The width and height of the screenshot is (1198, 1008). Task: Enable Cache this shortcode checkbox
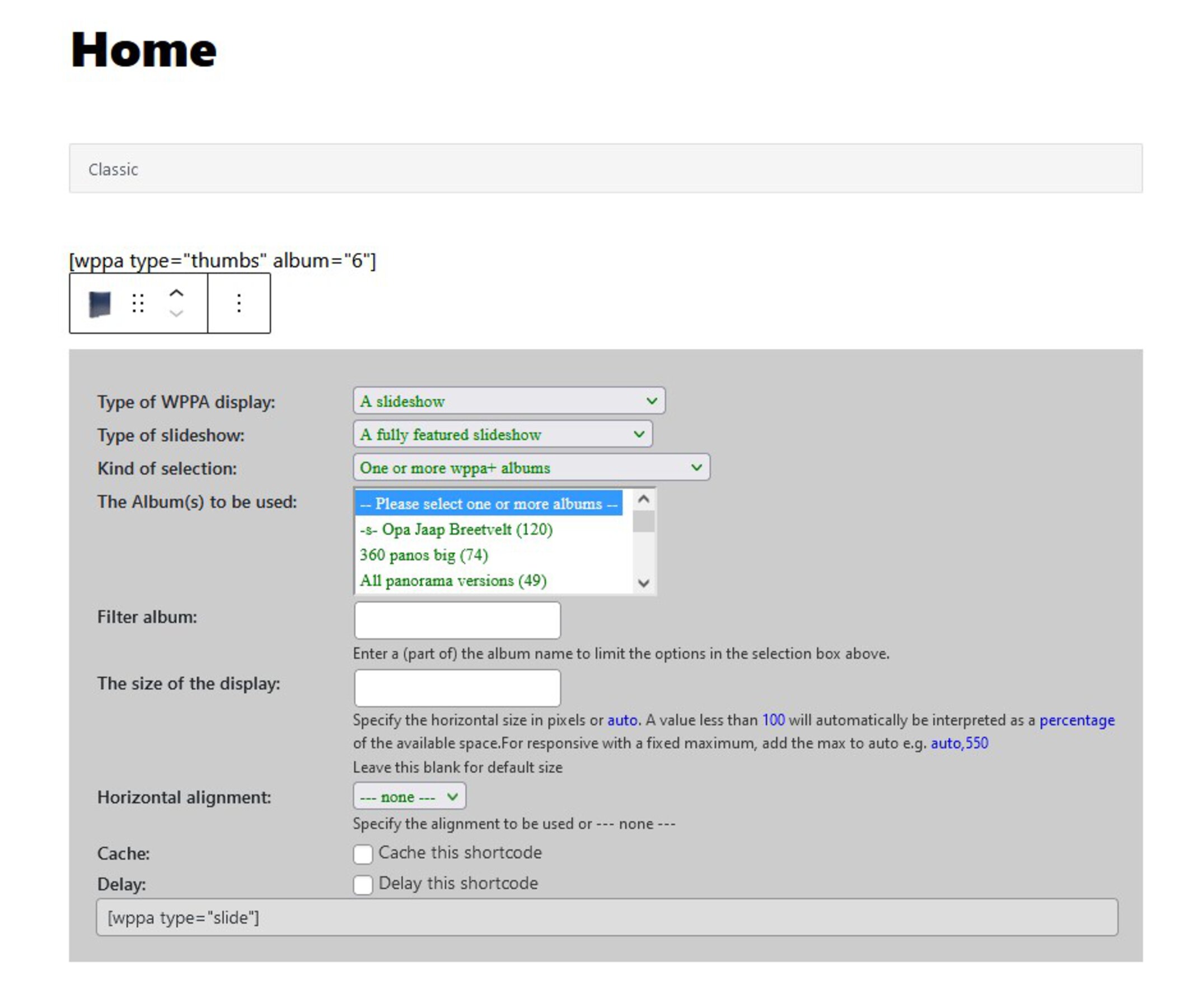click(x=363, y=855)
